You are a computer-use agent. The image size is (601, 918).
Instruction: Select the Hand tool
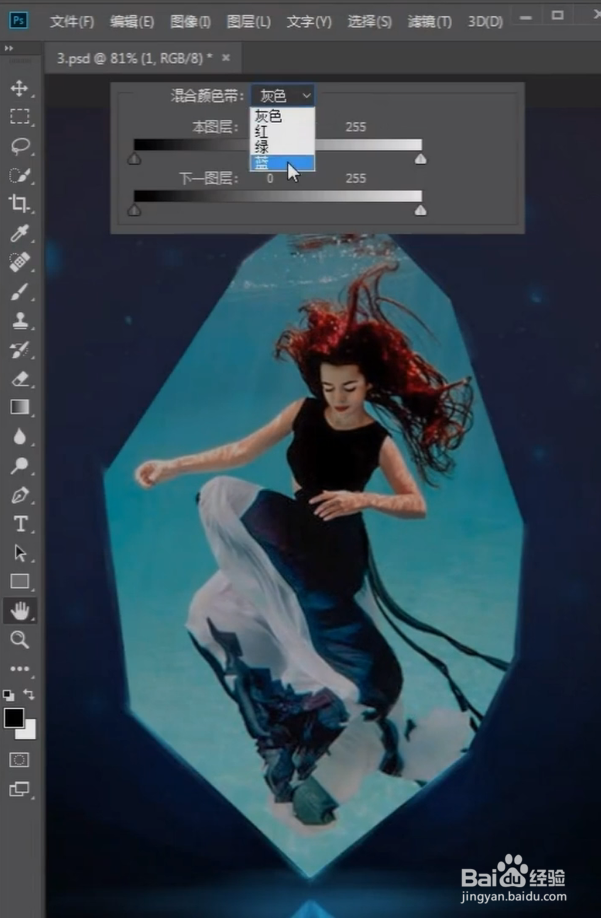pyautogui.click(x=19, y=611)
